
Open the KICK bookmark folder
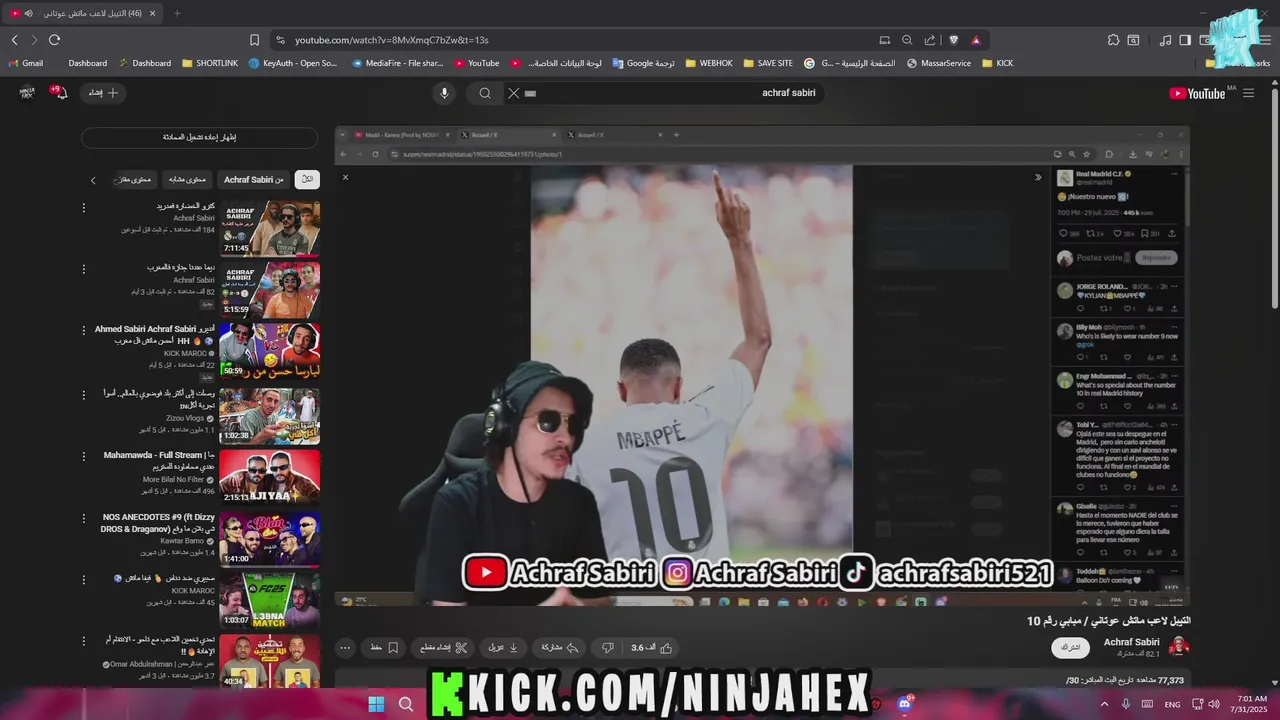click(998, 63)
